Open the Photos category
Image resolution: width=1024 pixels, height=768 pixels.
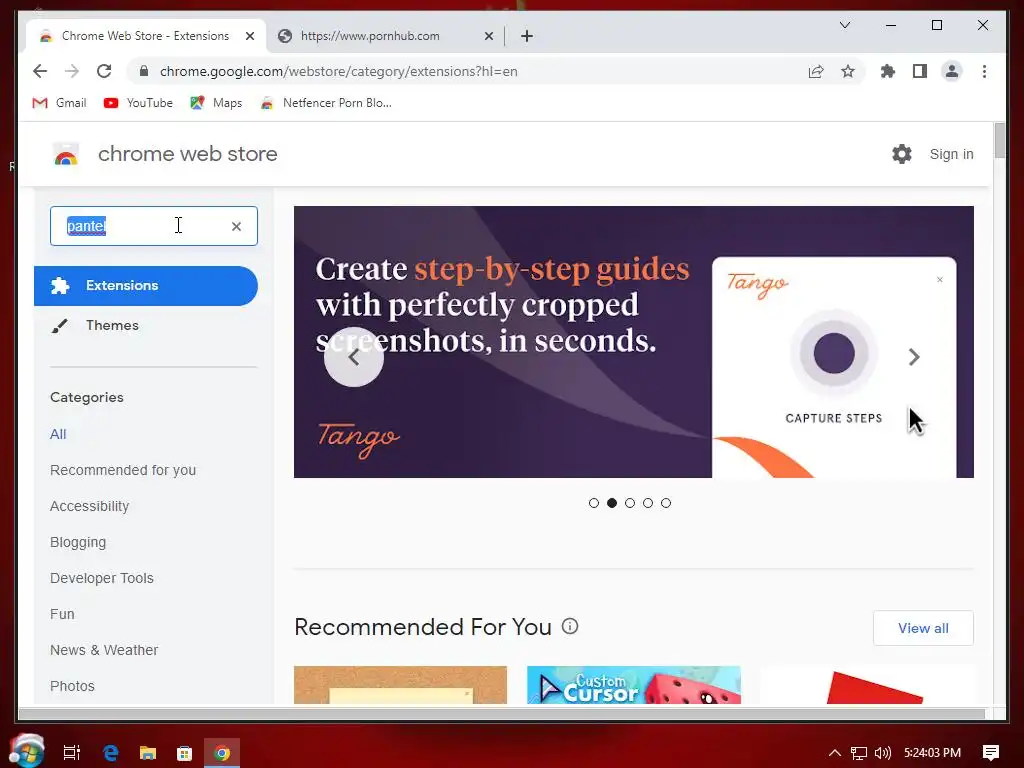pyautogui.click(x=72, y=686)
